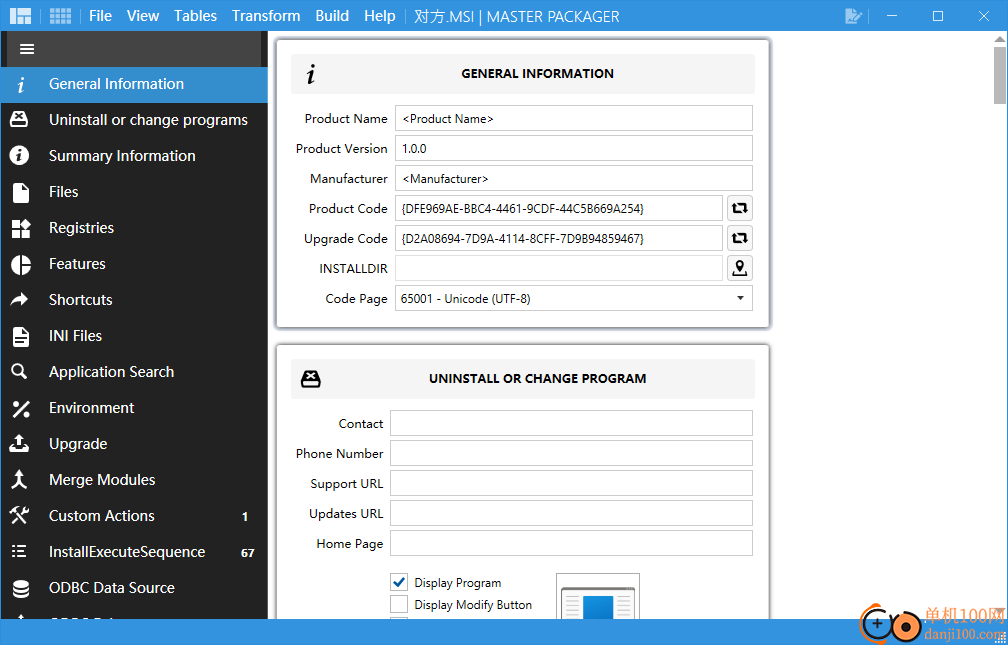Maximize the Master Packager window
This screenshot has height=645, width=1008.
[x=938, y=16]
